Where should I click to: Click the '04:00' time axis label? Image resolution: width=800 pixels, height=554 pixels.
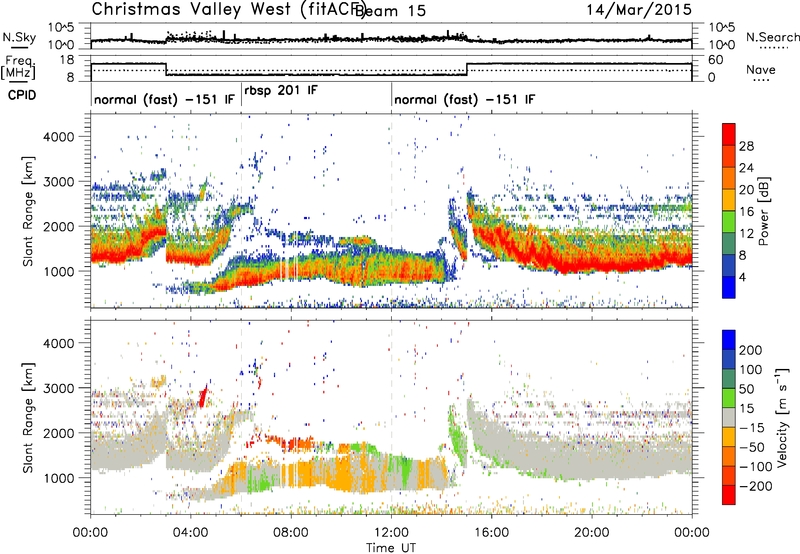190,533
